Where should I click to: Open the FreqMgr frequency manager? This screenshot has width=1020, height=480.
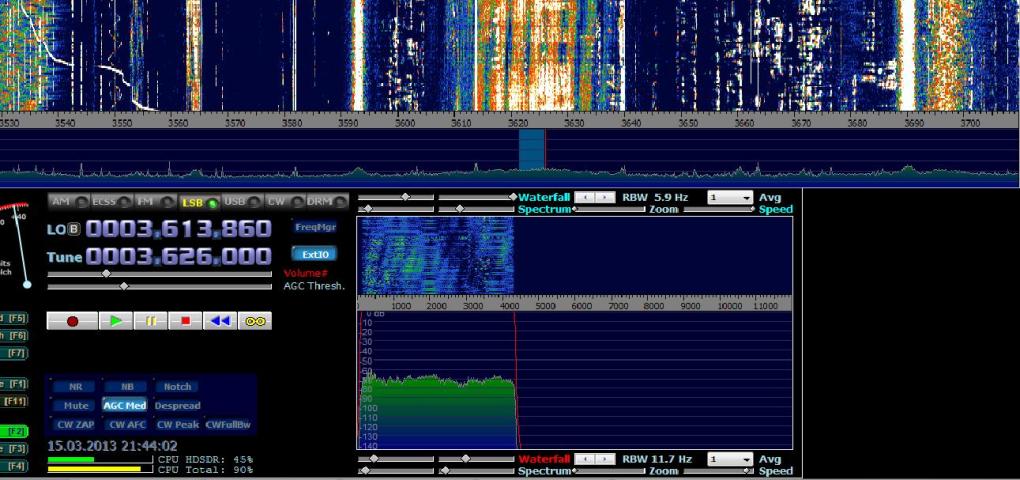pos(314,227)
